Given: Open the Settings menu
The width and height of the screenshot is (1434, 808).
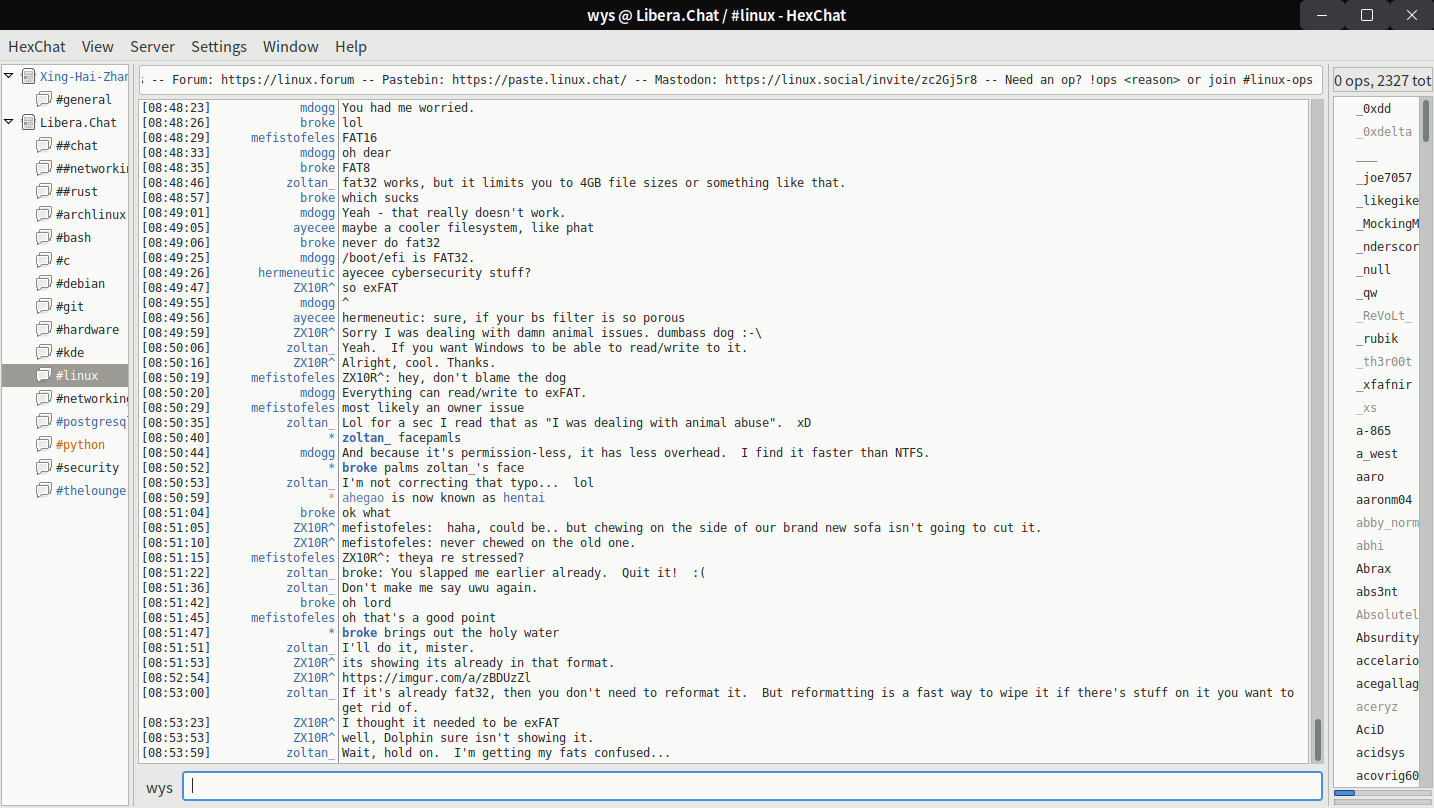Looking at the screenshot, I should (218, 46).
